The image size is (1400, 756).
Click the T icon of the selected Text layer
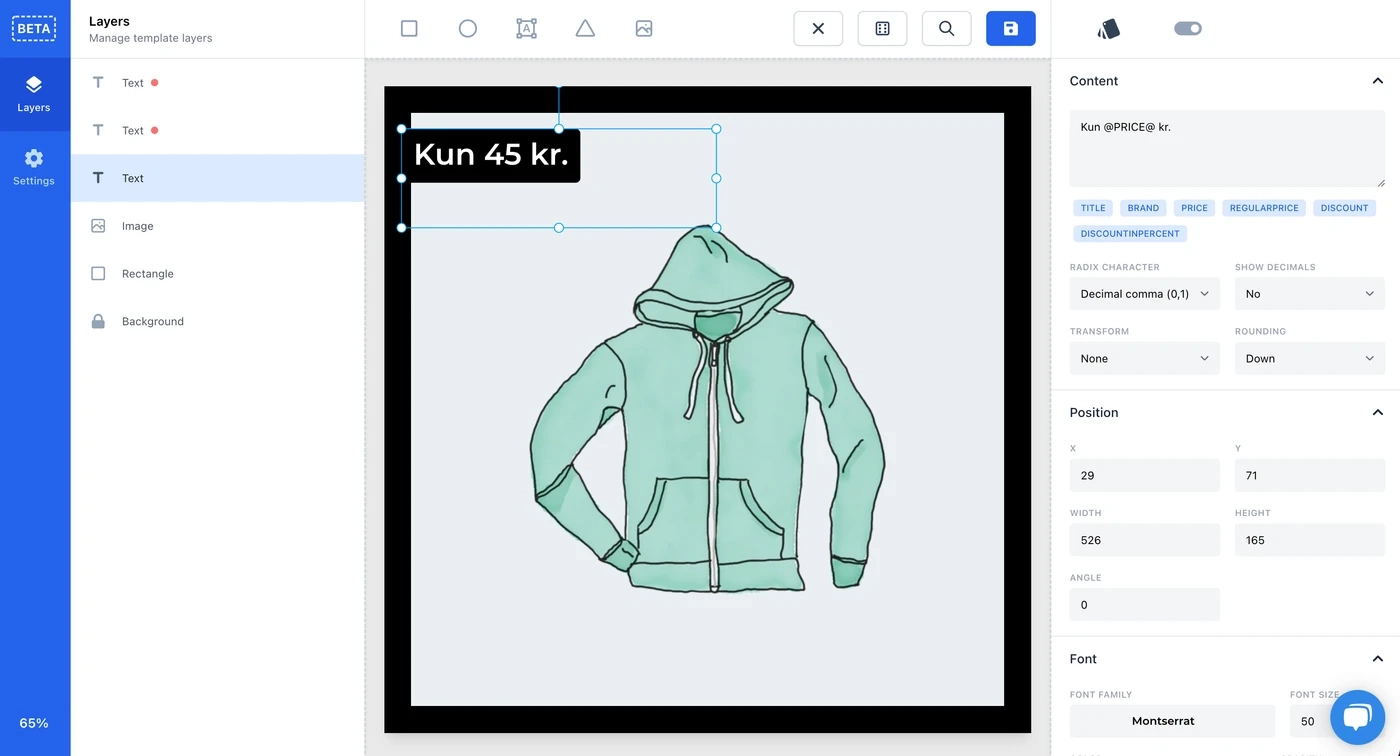(98, 178)
